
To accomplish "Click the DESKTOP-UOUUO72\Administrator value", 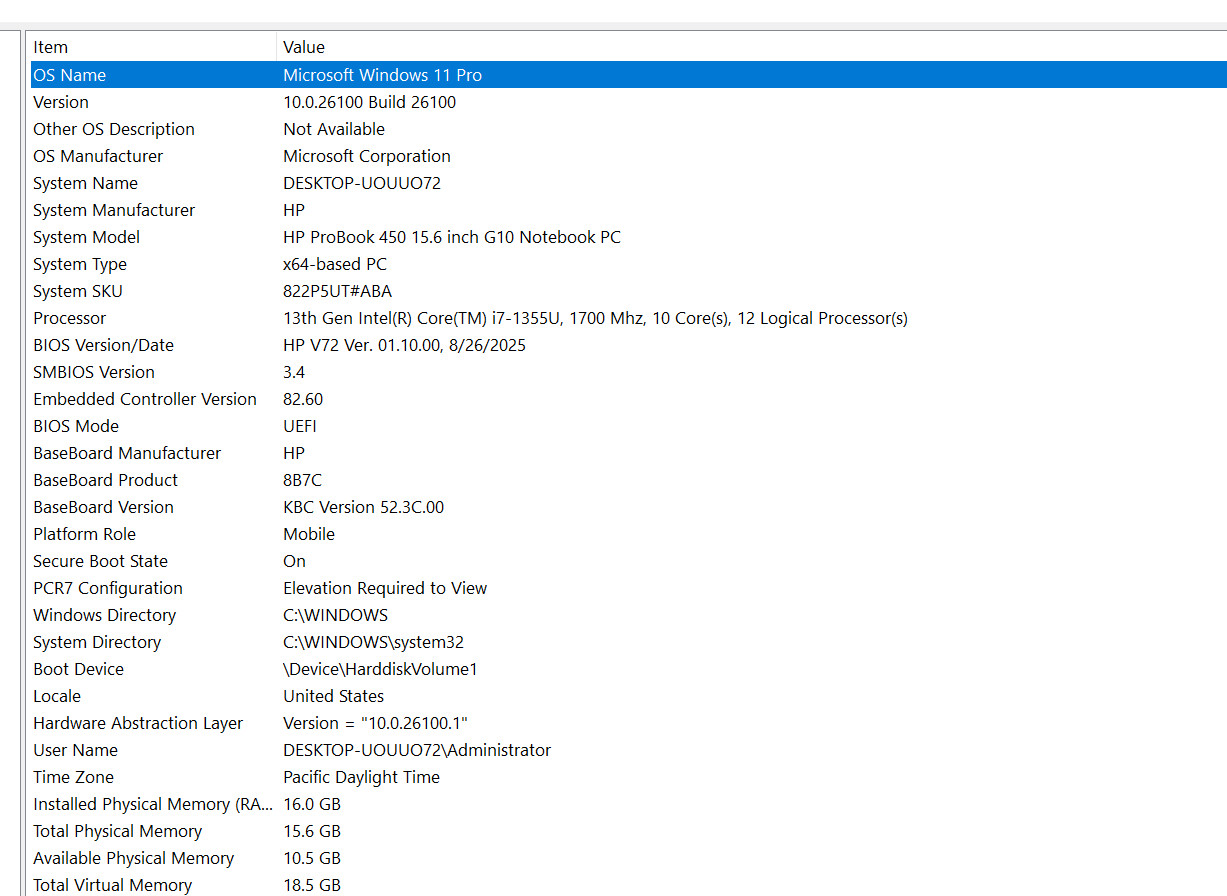I will (x=417, y=750).
